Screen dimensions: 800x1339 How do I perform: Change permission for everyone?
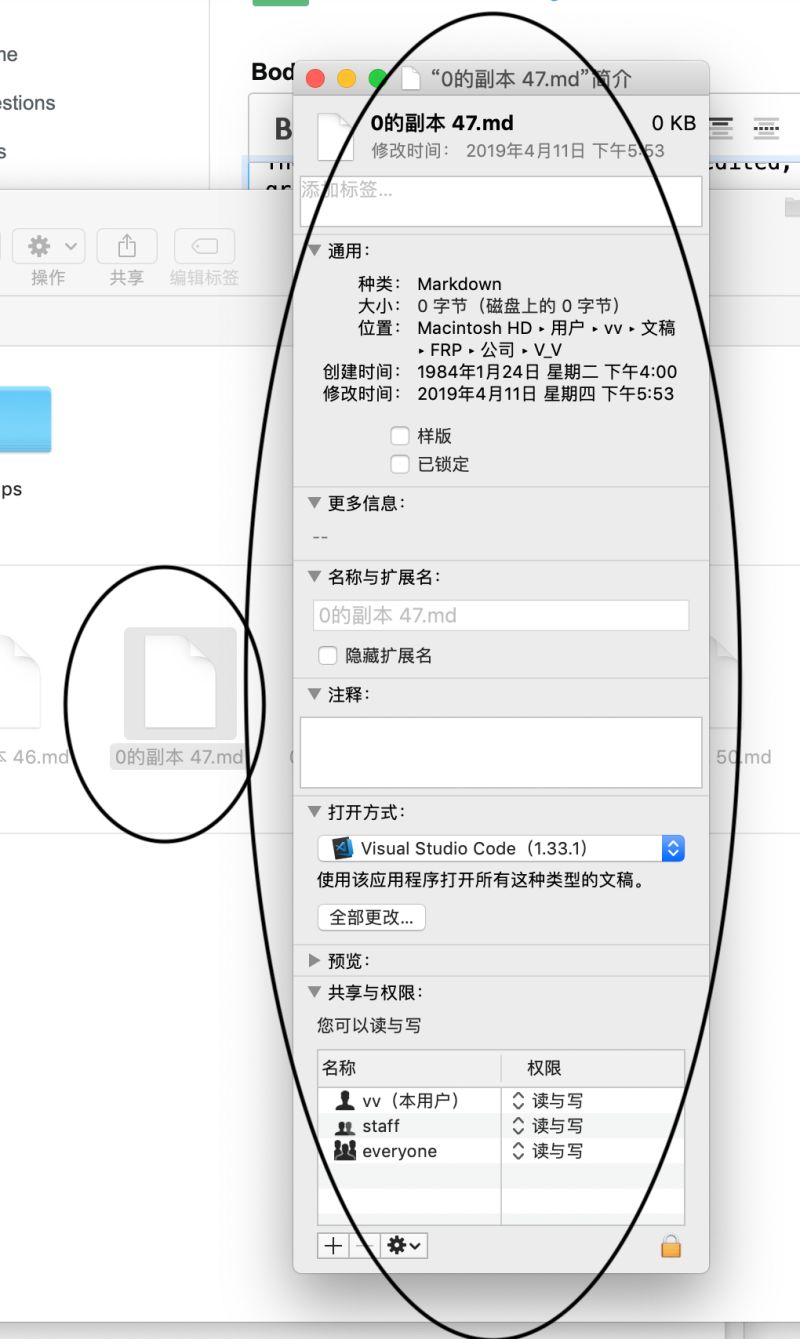click(x=548, y=1151)
